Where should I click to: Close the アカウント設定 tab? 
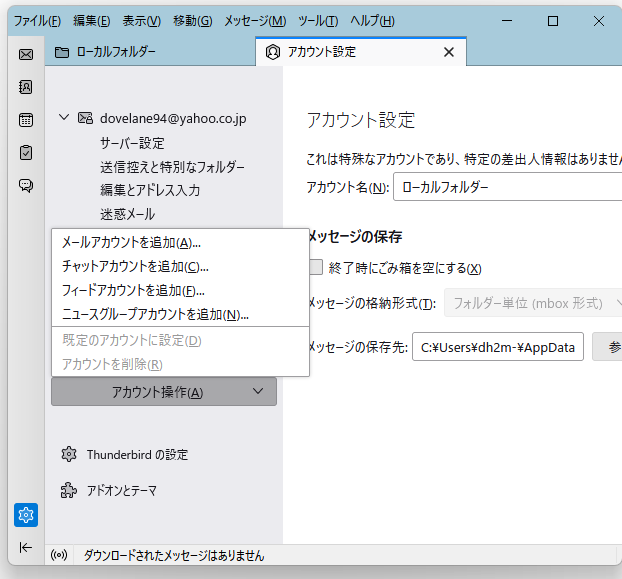[x=449, y=52]
